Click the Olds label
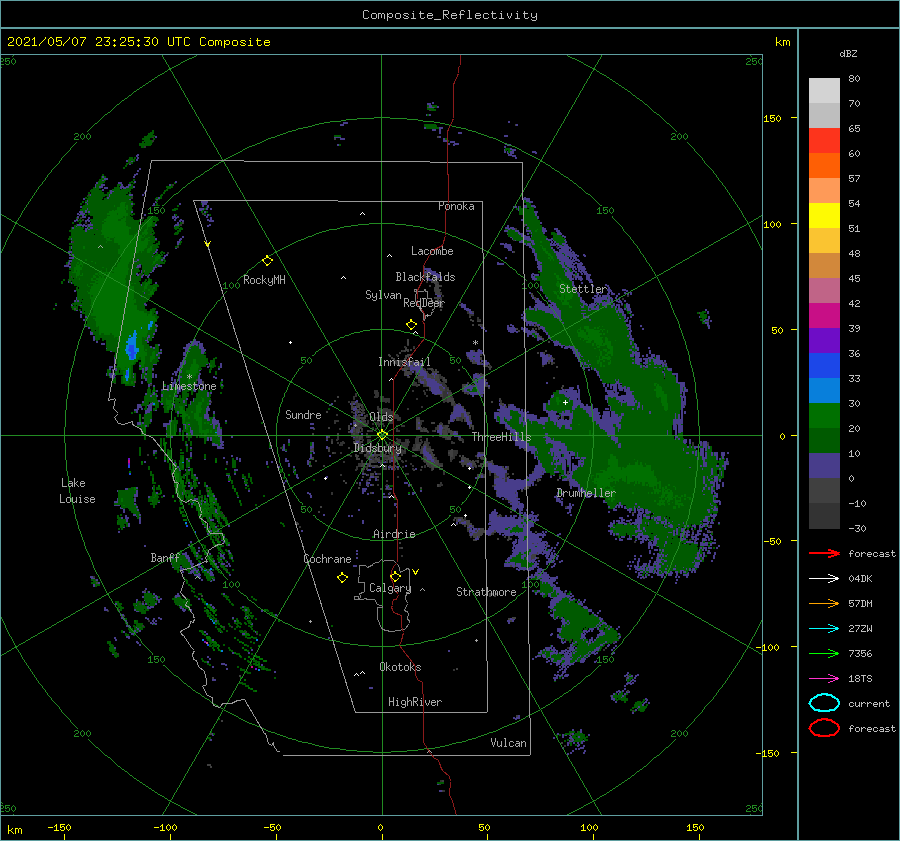The width and height of the screenshot is (900, 841). (x=381, y=417)
